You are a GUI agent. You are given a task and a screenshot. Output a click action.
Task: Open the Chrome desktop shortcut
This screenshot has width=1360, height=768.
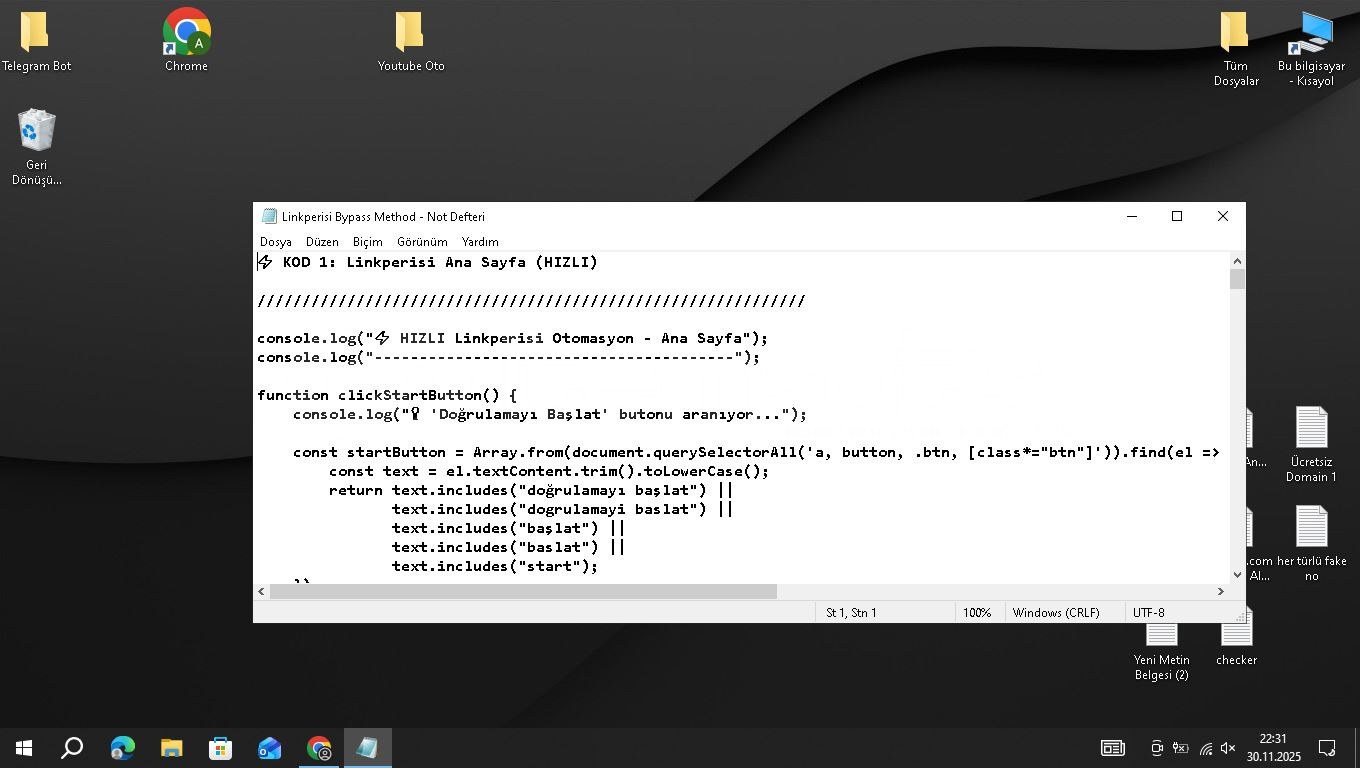click(x=186, y=35)
